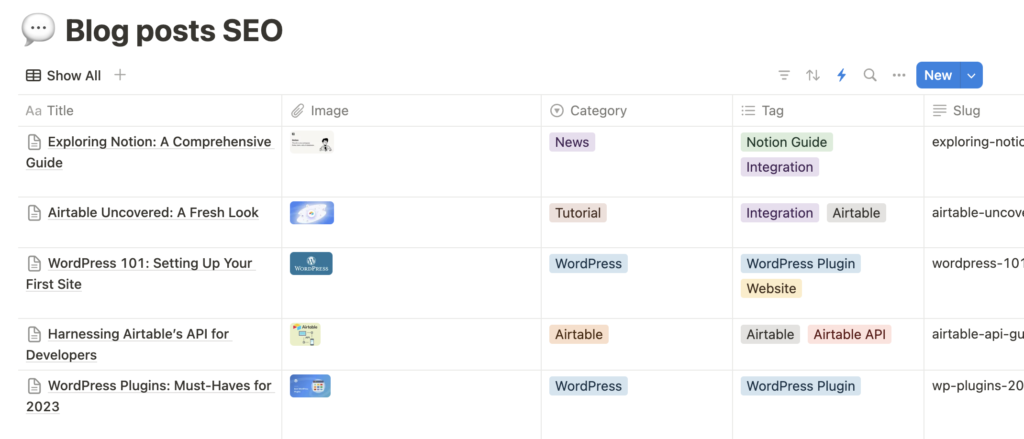Click WordPress Plugin tag in WordPress 101 row

[801, 264]
